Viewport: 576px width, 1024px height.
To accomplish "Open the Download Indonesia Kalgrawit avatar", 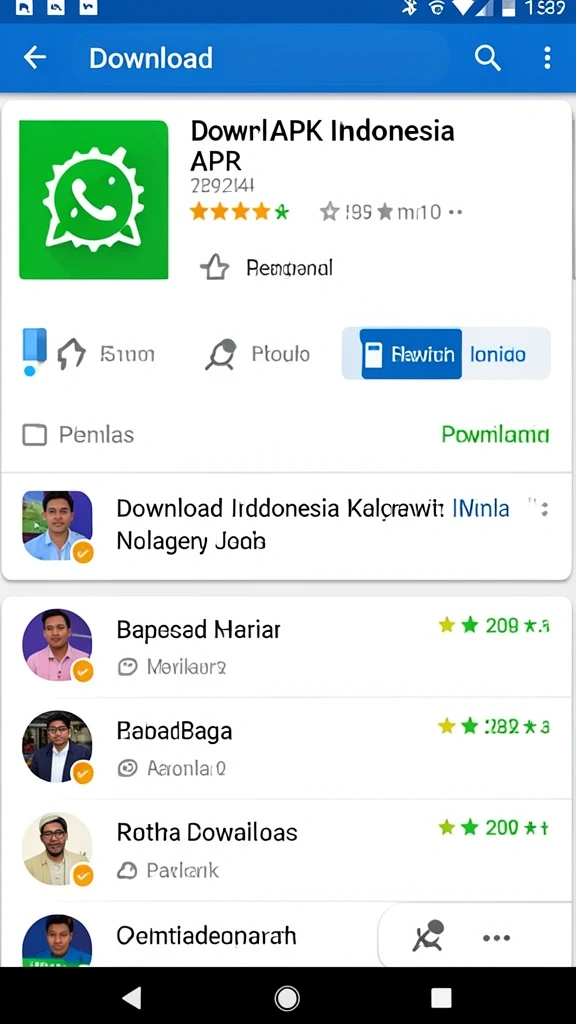I will (x=57, y=526).
